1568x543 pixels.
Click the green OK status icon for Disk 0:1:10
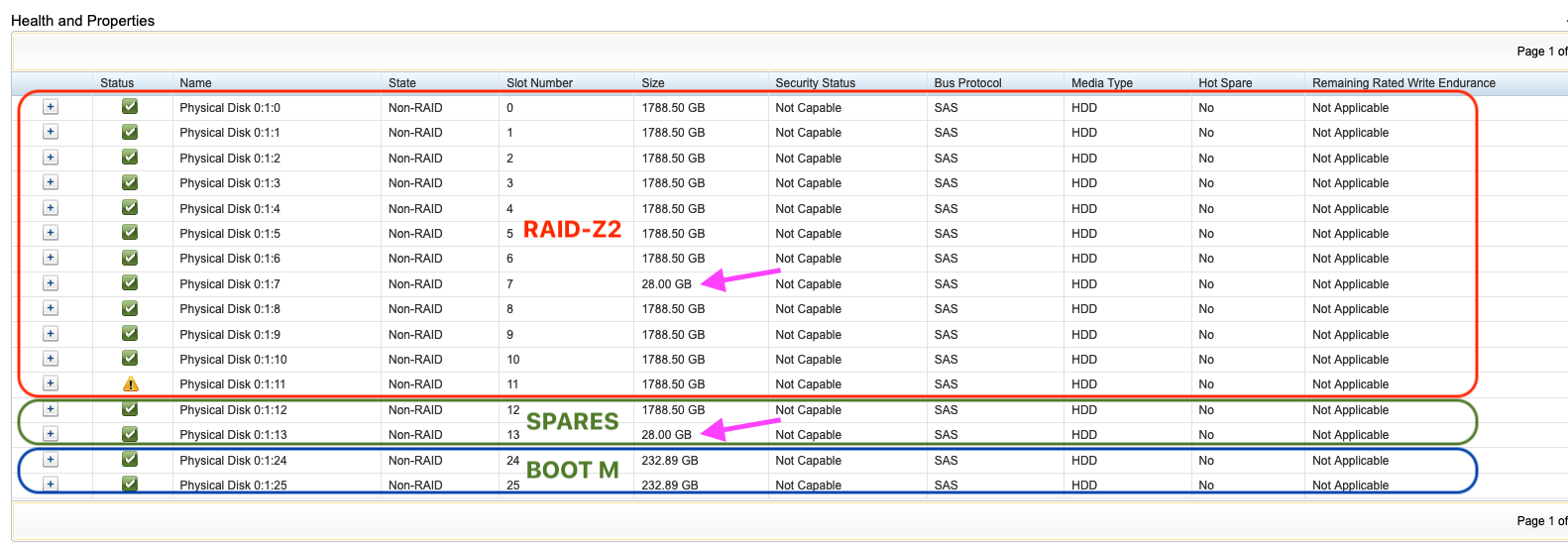tap(130, 358)
